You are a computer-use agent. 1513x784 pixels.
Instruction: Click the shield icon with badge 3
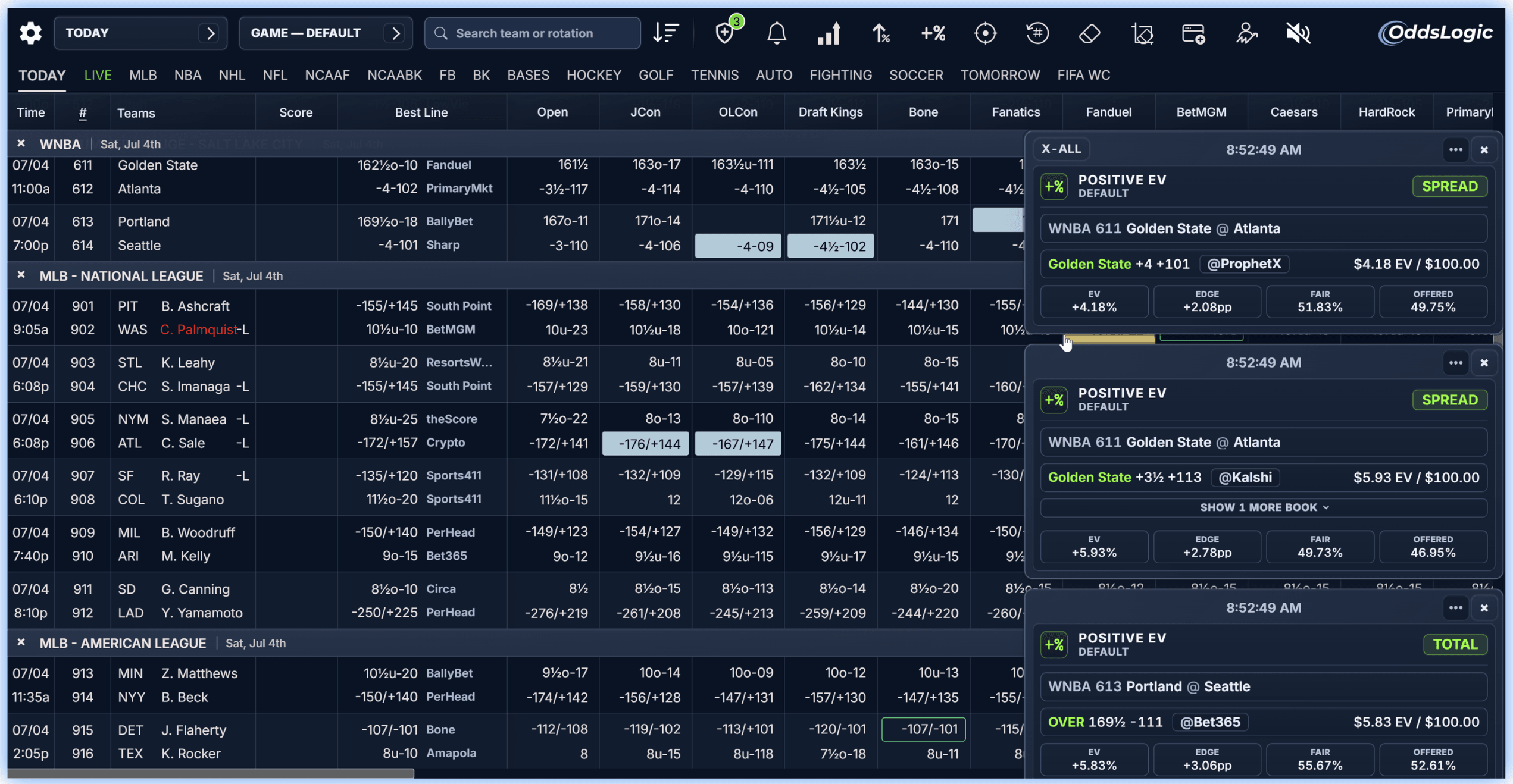coord(725,33)
